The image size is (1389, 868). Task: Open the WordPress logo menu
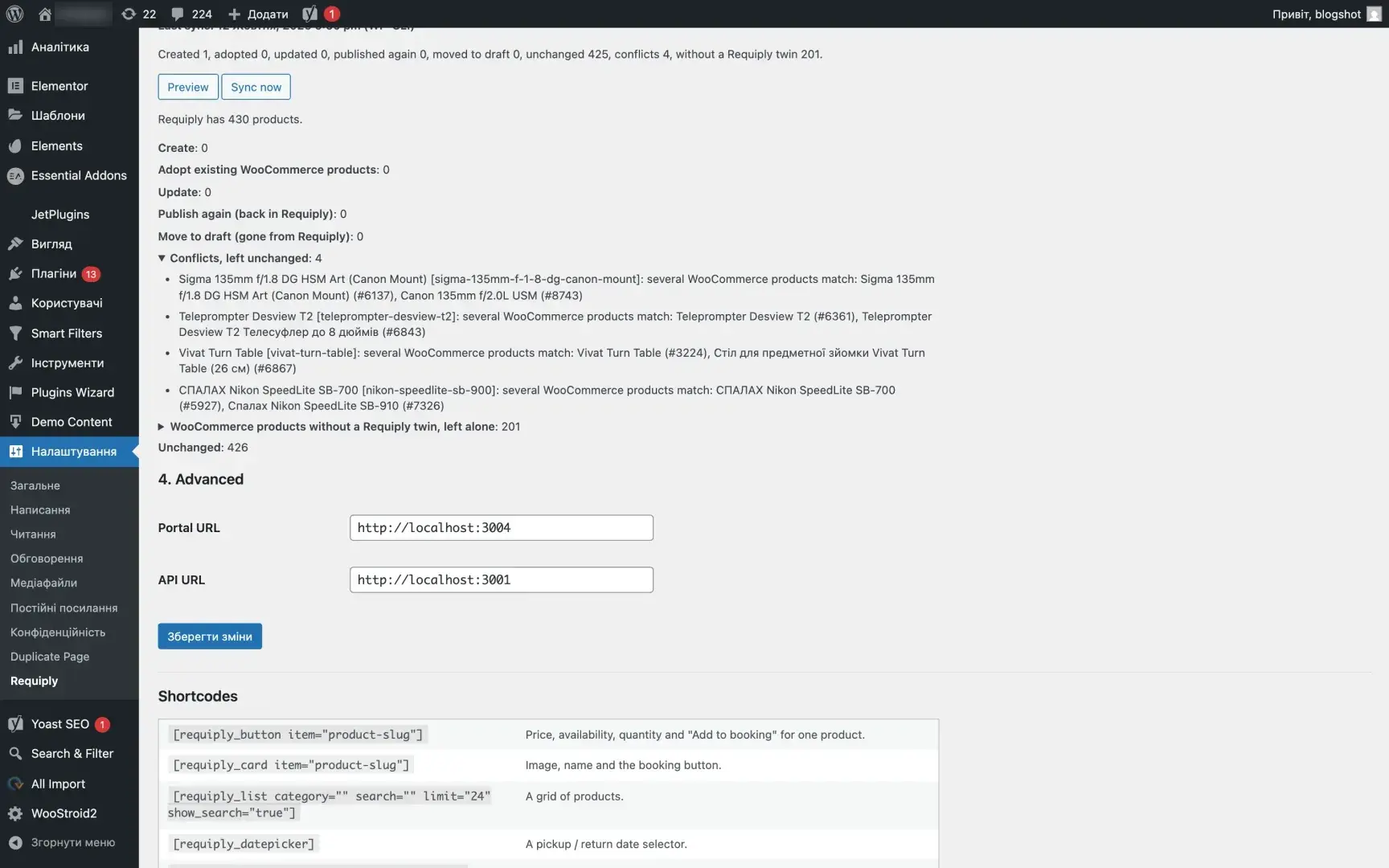click(15, 14)
